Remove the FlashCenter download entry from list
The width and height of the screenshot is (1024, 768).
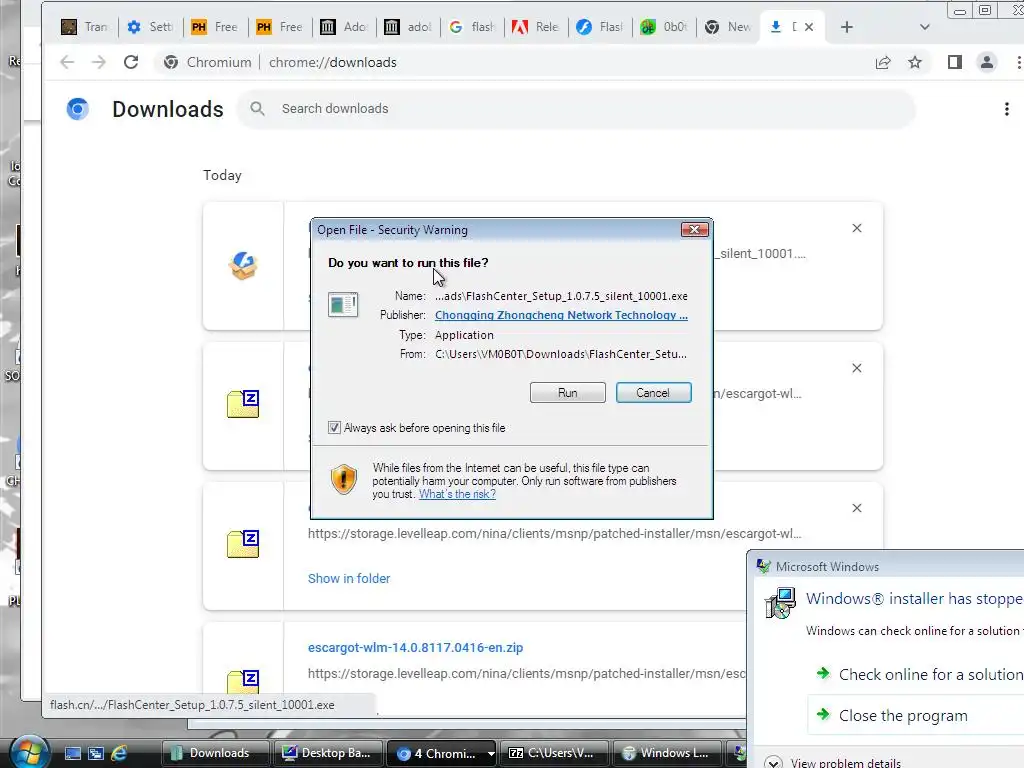click(x=857, y=228)
